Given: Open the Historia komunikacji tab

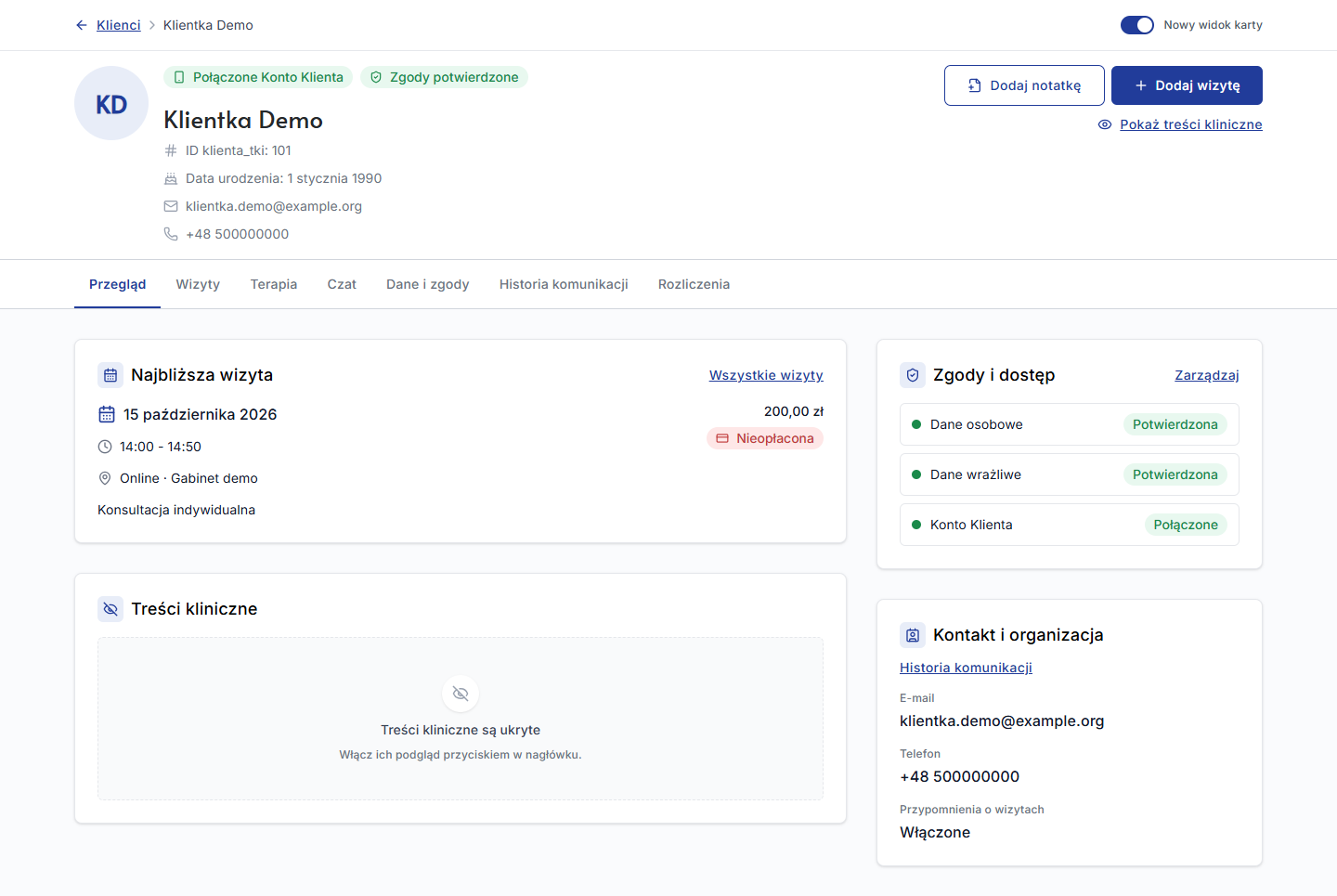Looking at the screenshot, I should click(x=564, y=284).
